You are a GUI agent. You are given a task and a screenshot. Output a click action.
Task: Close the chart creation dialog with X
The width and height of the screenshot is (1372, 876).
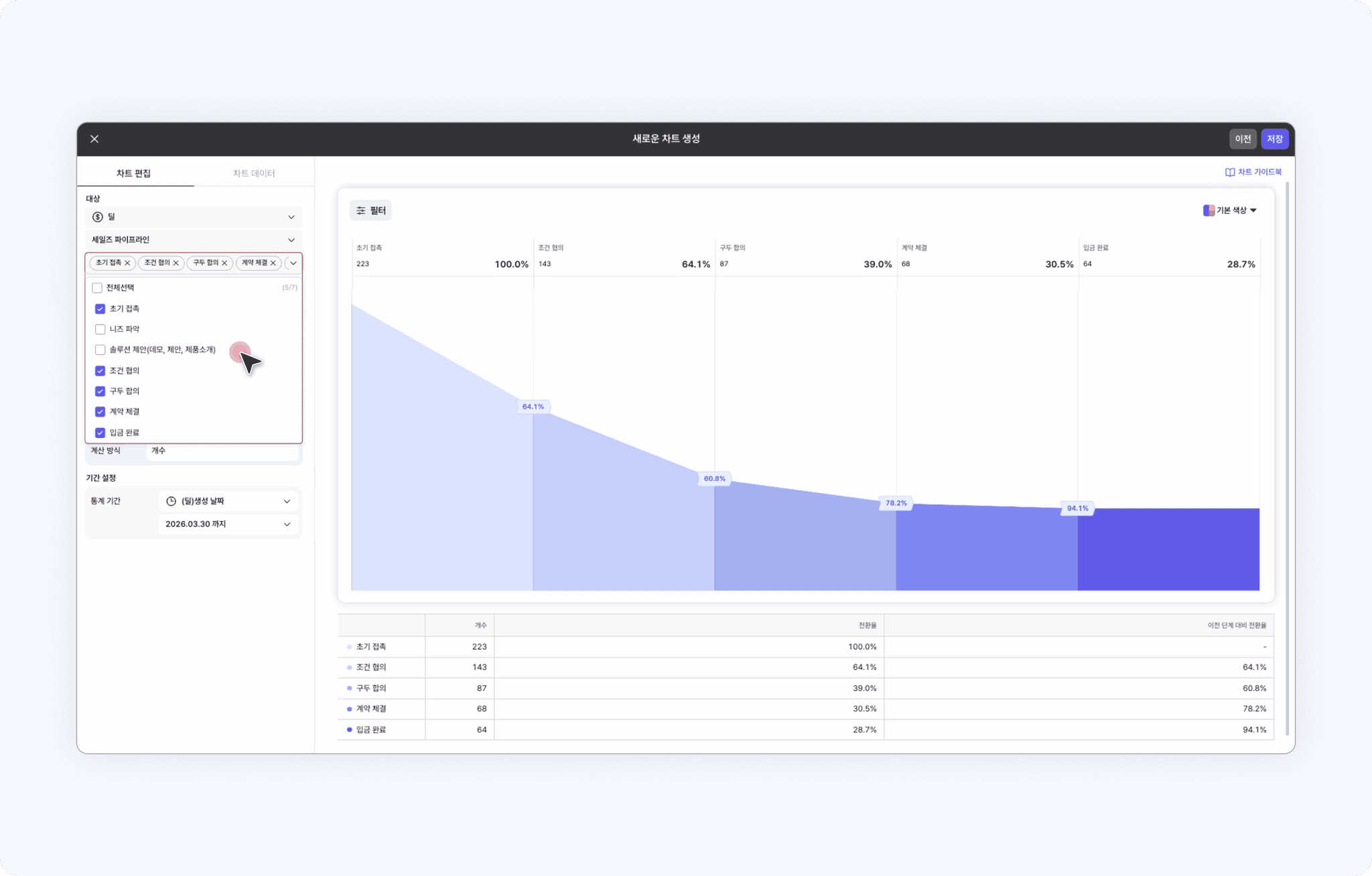pos(94,139)
